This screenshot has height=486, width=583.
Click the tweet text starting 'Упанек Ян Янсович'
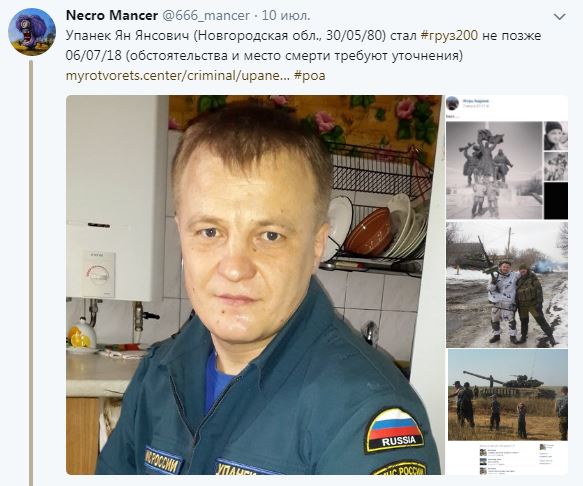coord(303,45)
